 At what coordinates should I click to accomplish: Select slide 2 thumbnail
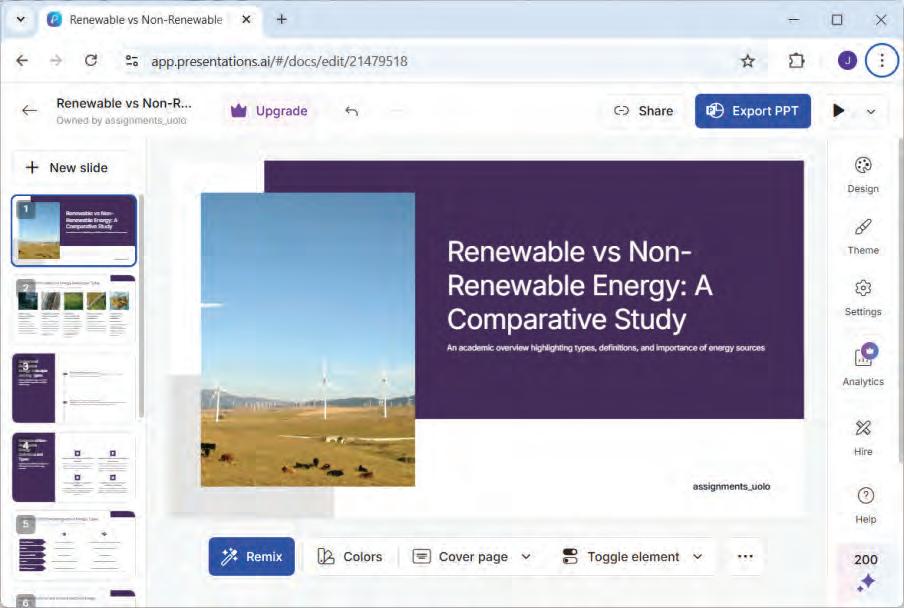pos(74,309)
